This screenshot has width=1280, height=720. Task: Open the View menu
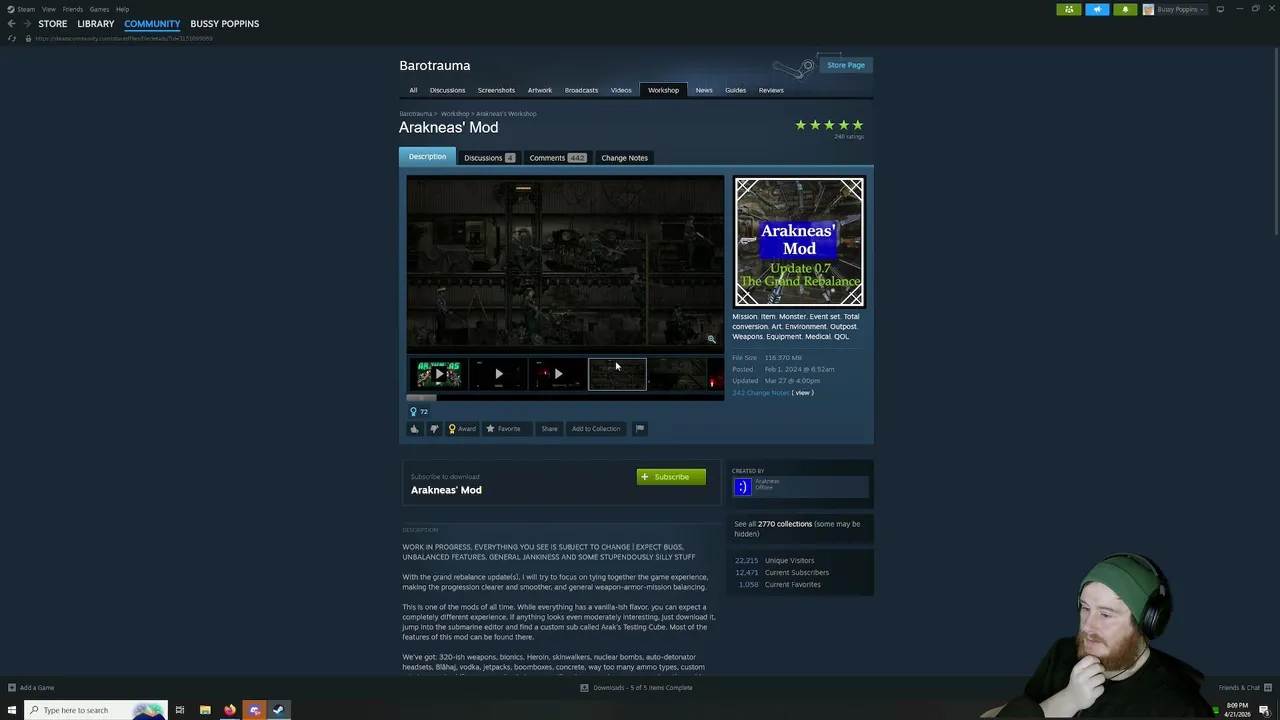point(48,9)
